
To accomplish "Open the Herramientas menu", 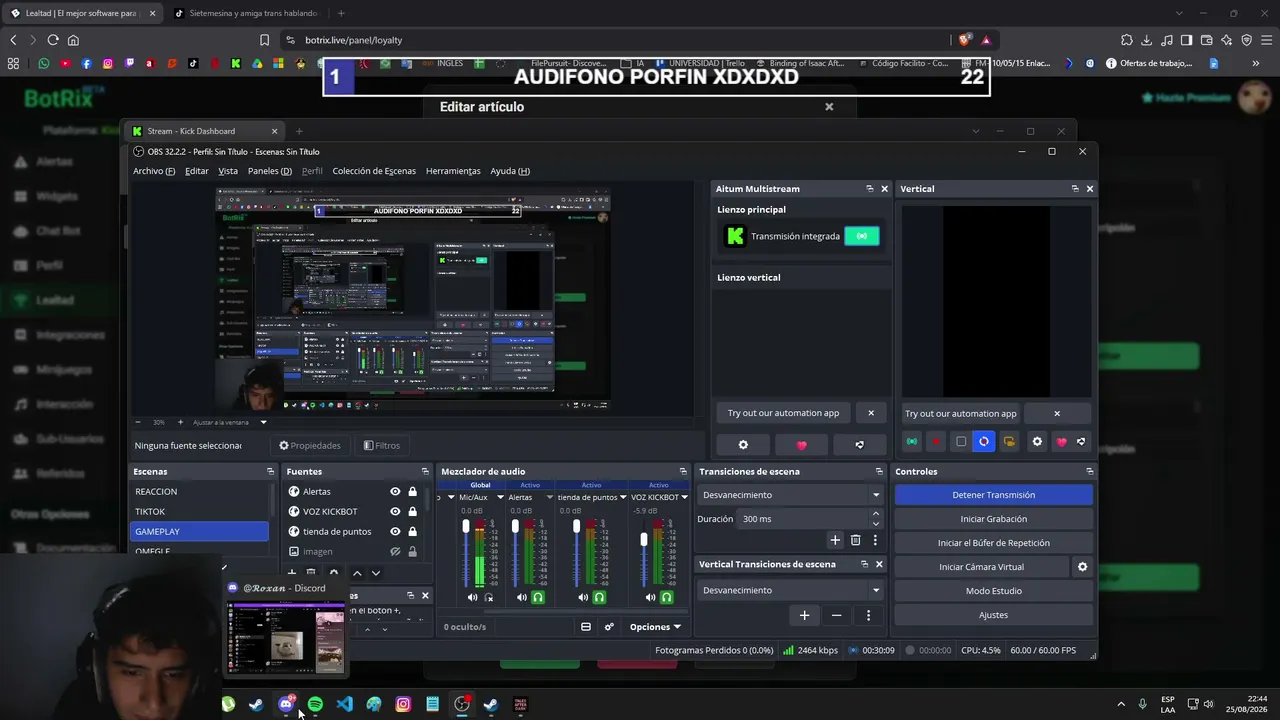I will pos(453,171).
